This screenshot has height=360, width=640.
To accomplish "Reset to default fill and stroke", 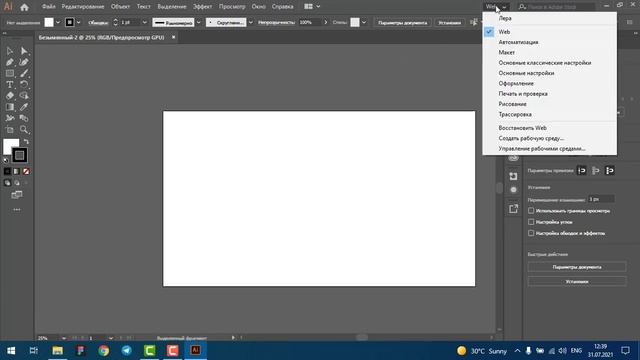I will point(6,160).
